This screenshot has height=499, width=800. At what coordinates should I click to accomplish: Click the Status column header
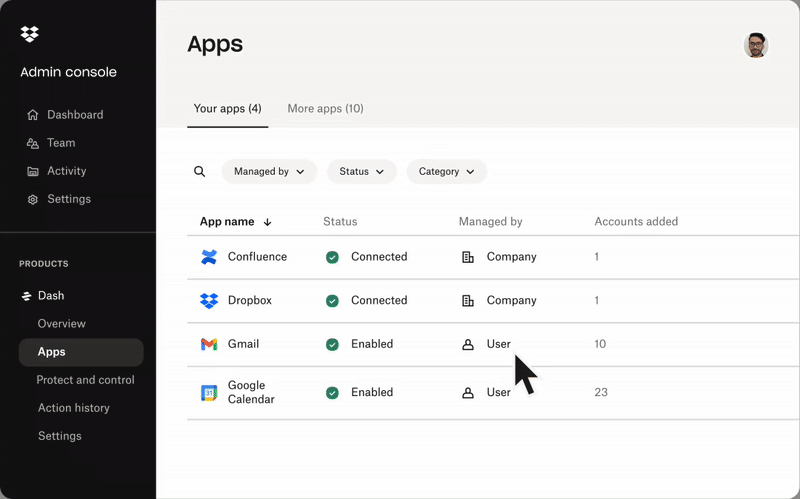(340, 221)
